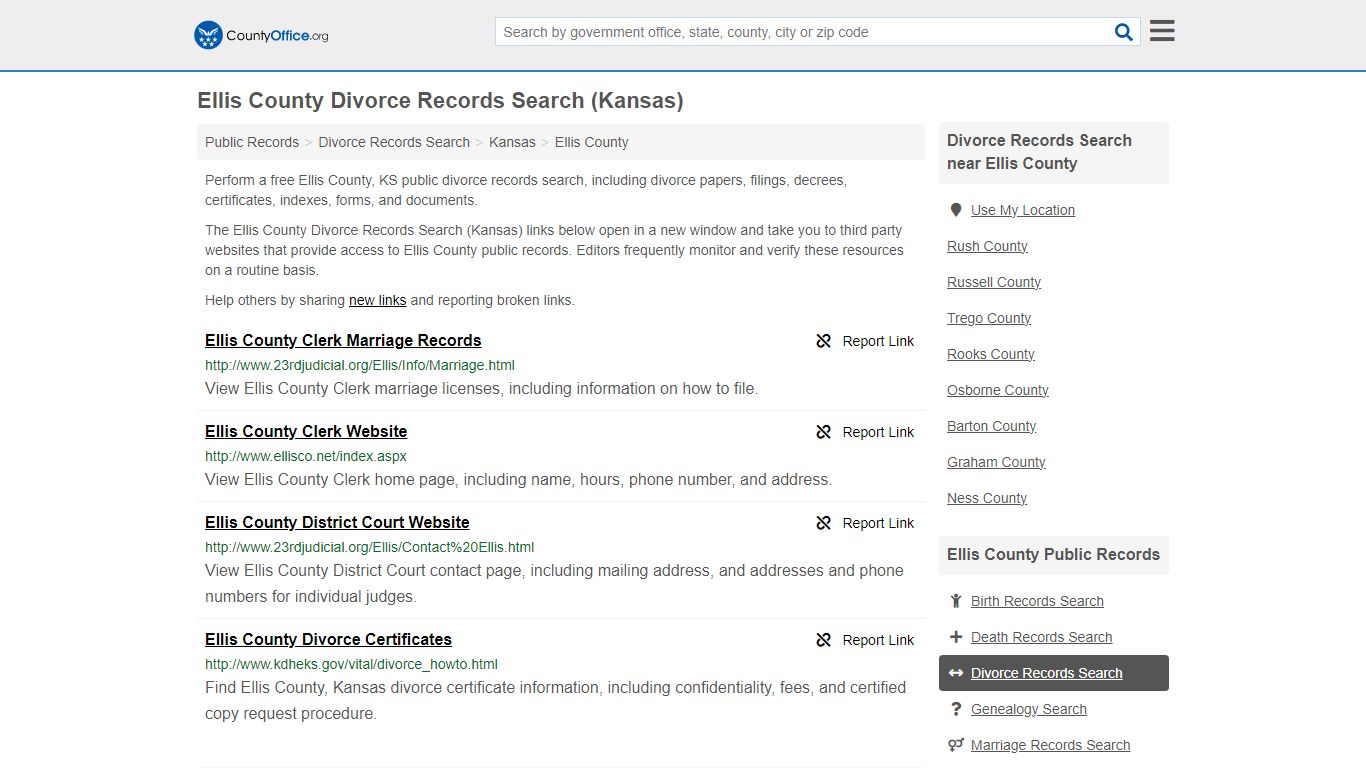Open the Kansas breadcrumb
Screen dimensions: 1366x768
click(512, 142)
